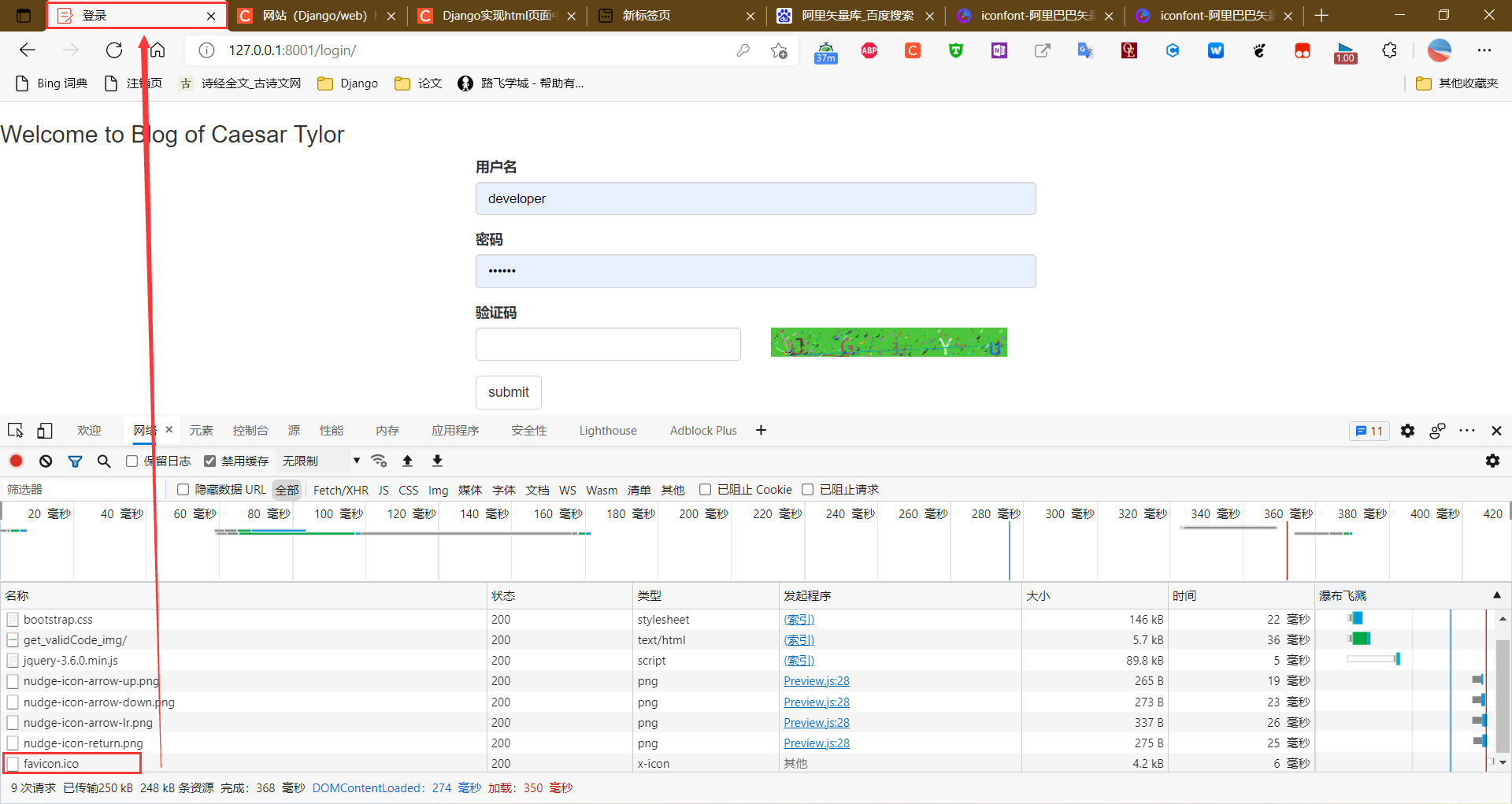Click the saved password key icon
Image resolution: width=1512 pixels, height=804 pixels.
coord(743,50)
